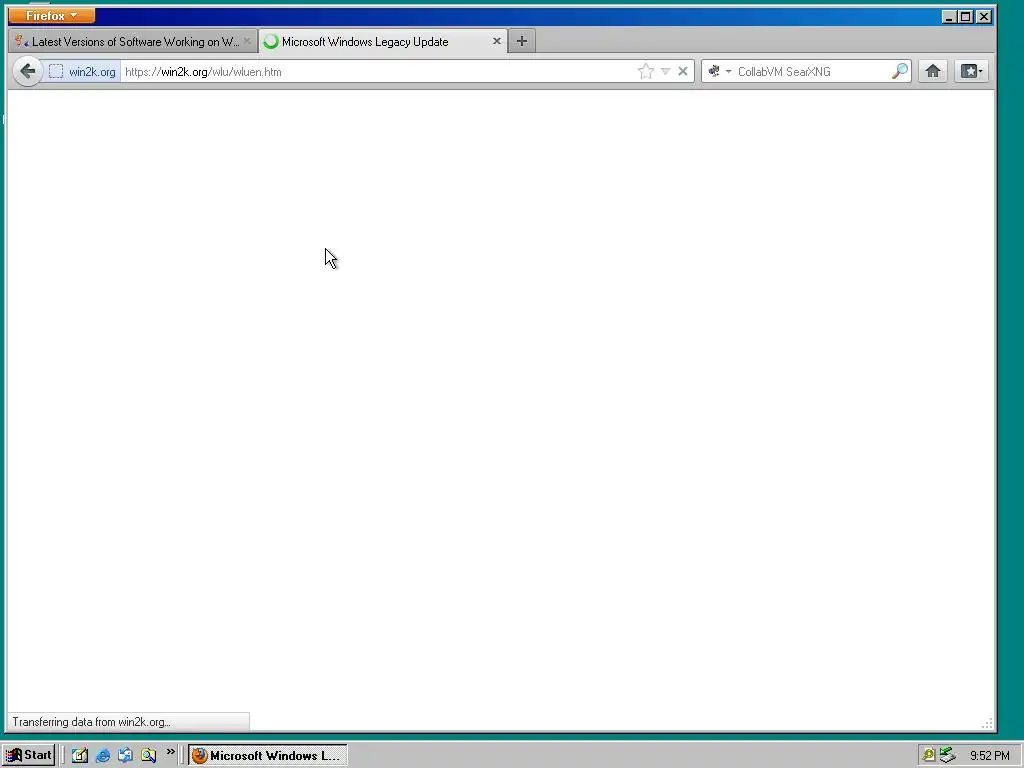This screenshot has height=768, width=1024.
Task: Expand the quick launch overflow chevron
Action: (x=170, y=752)
